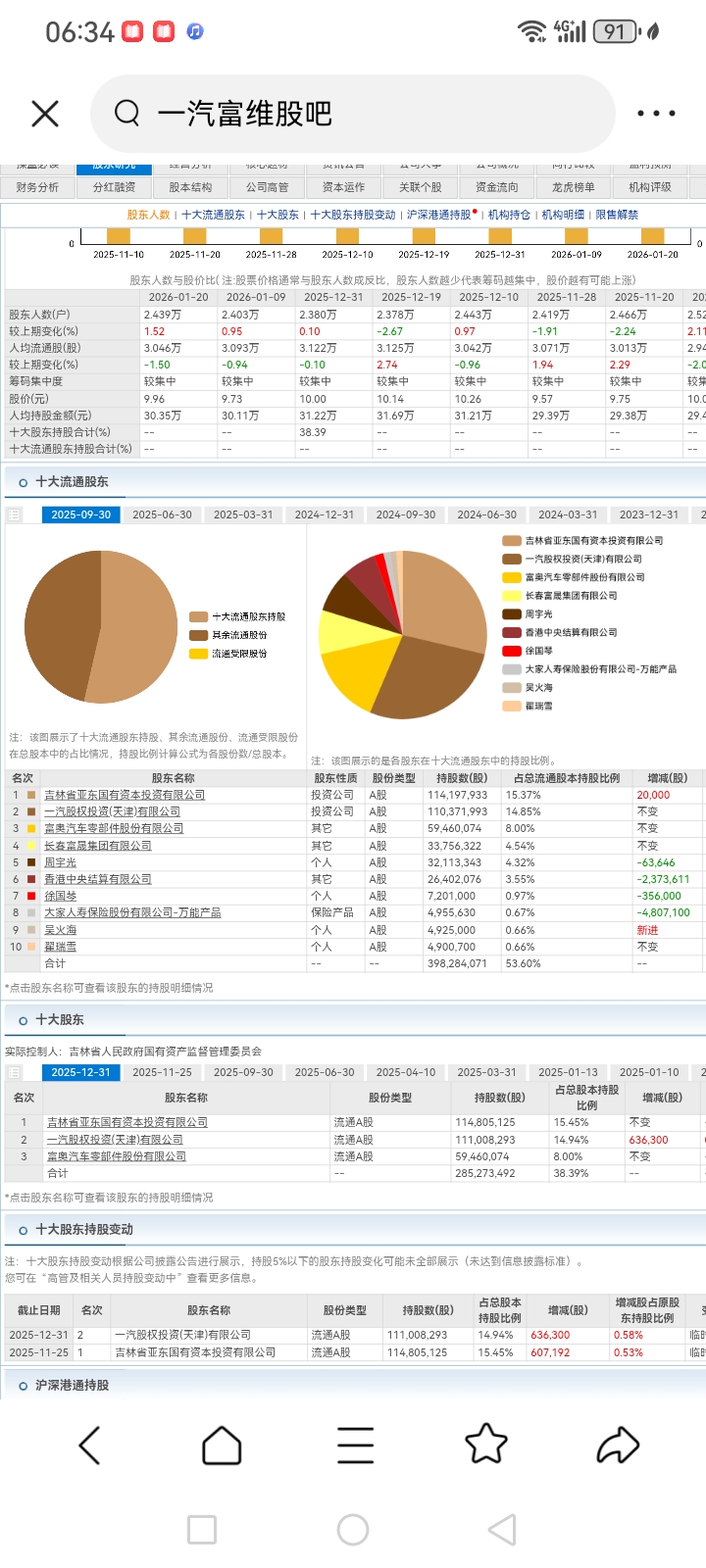Select 2025-11-25 date in 十大股东
Image resolution: width=706 pixels, height=1568 pixels.
pyautogui.click(x=163, y=1072)
